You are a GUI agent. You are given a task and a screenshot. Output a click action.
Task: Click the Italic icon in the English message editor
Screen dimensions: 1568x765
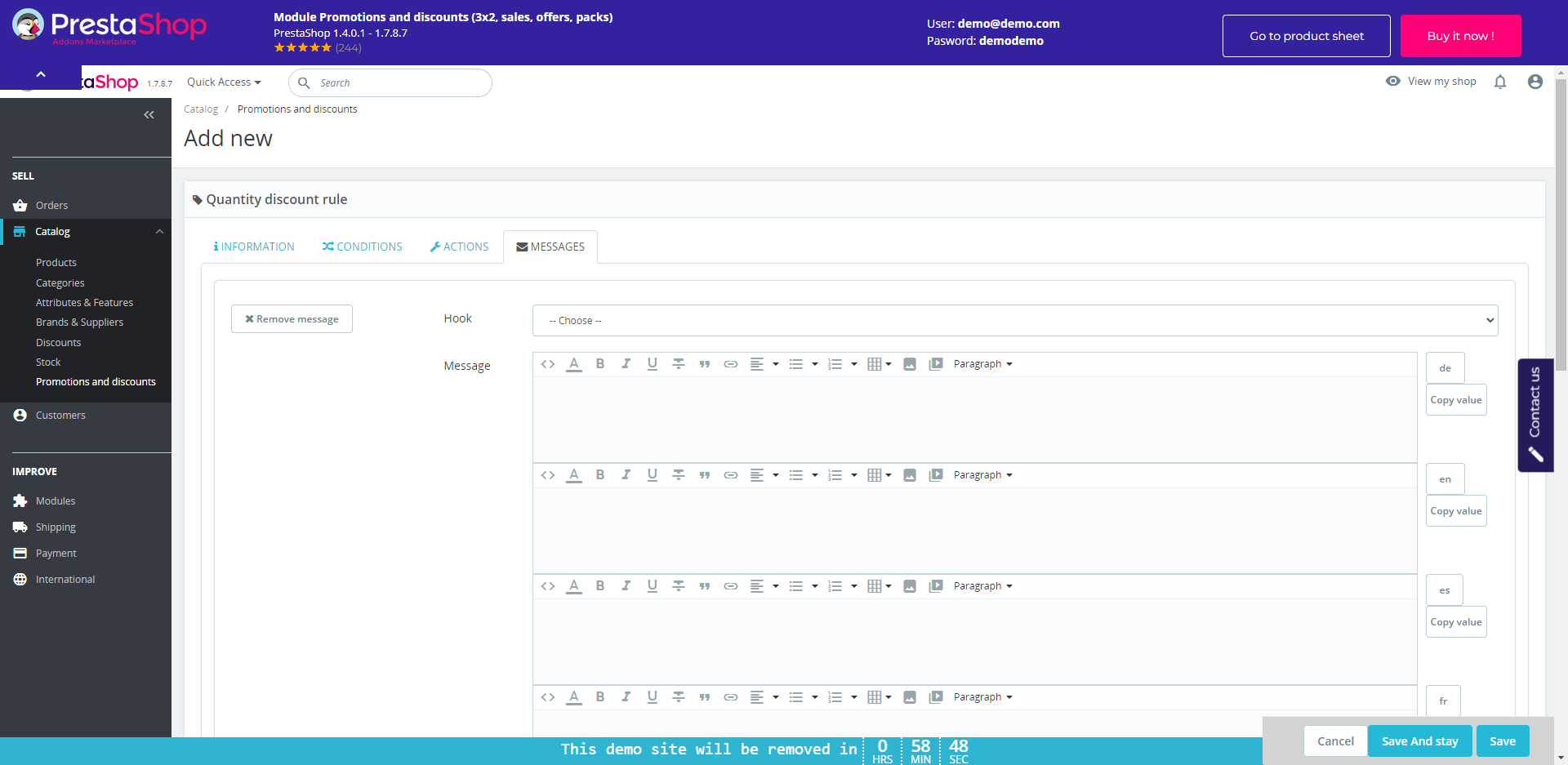(626, 475)
